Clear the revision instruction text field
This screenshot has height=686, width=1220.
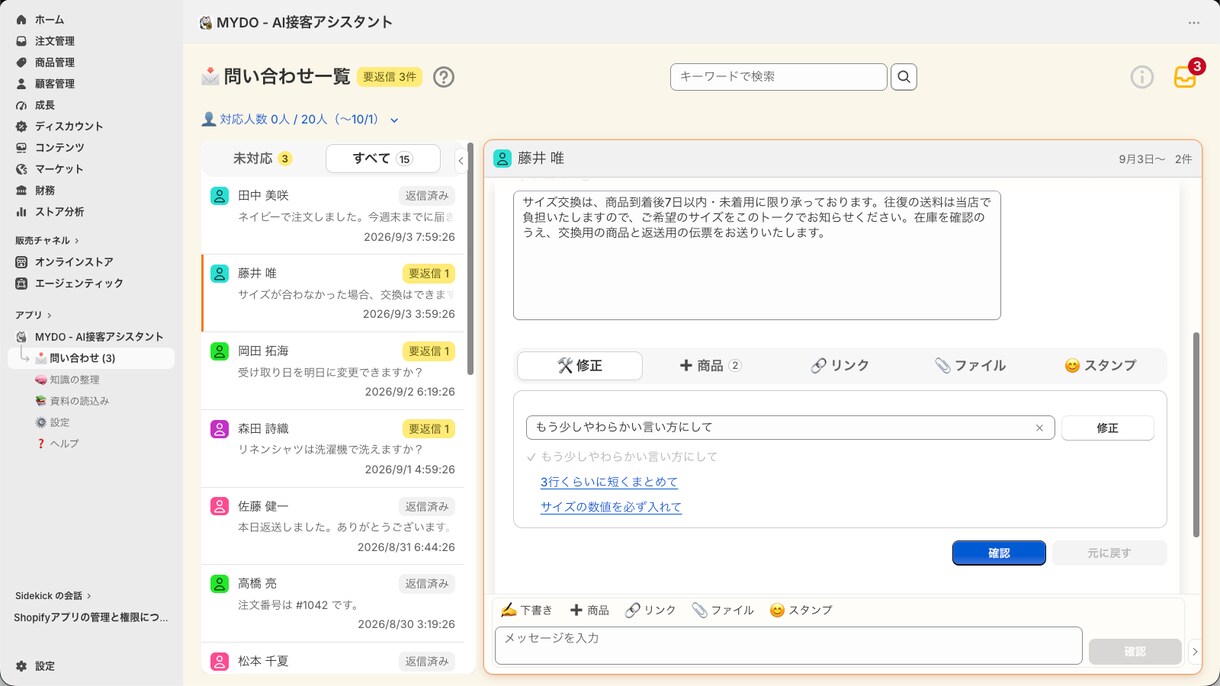point(1039,428)
